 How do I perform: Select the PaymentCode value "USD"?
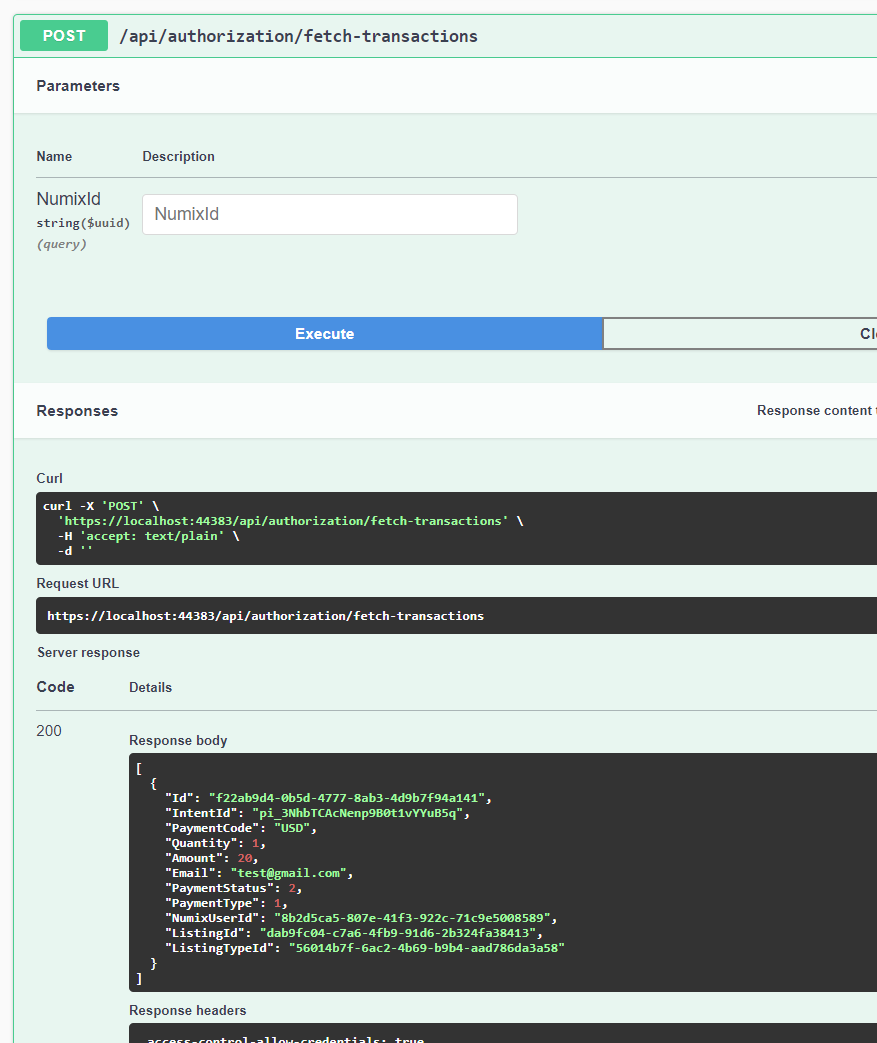click(292, 828)
